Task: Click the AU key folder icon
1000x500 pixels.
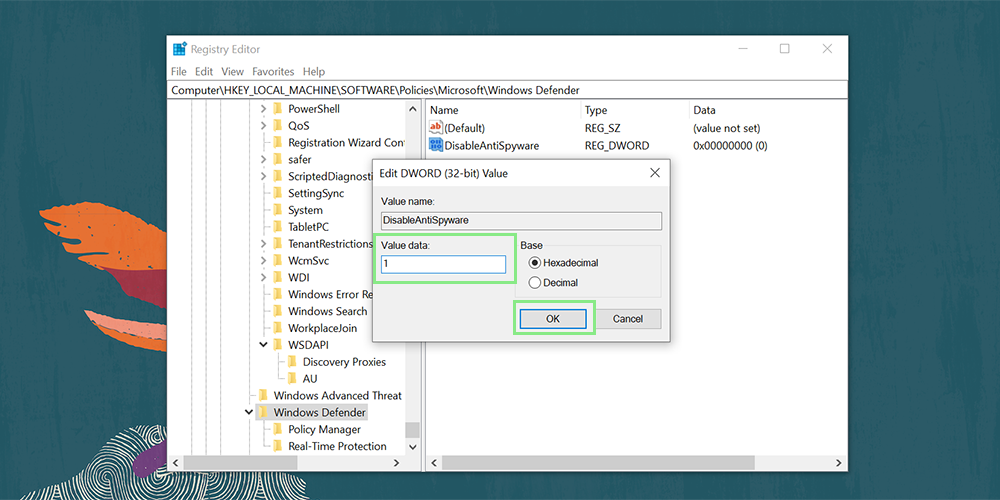Action: (x=292, y=379)
